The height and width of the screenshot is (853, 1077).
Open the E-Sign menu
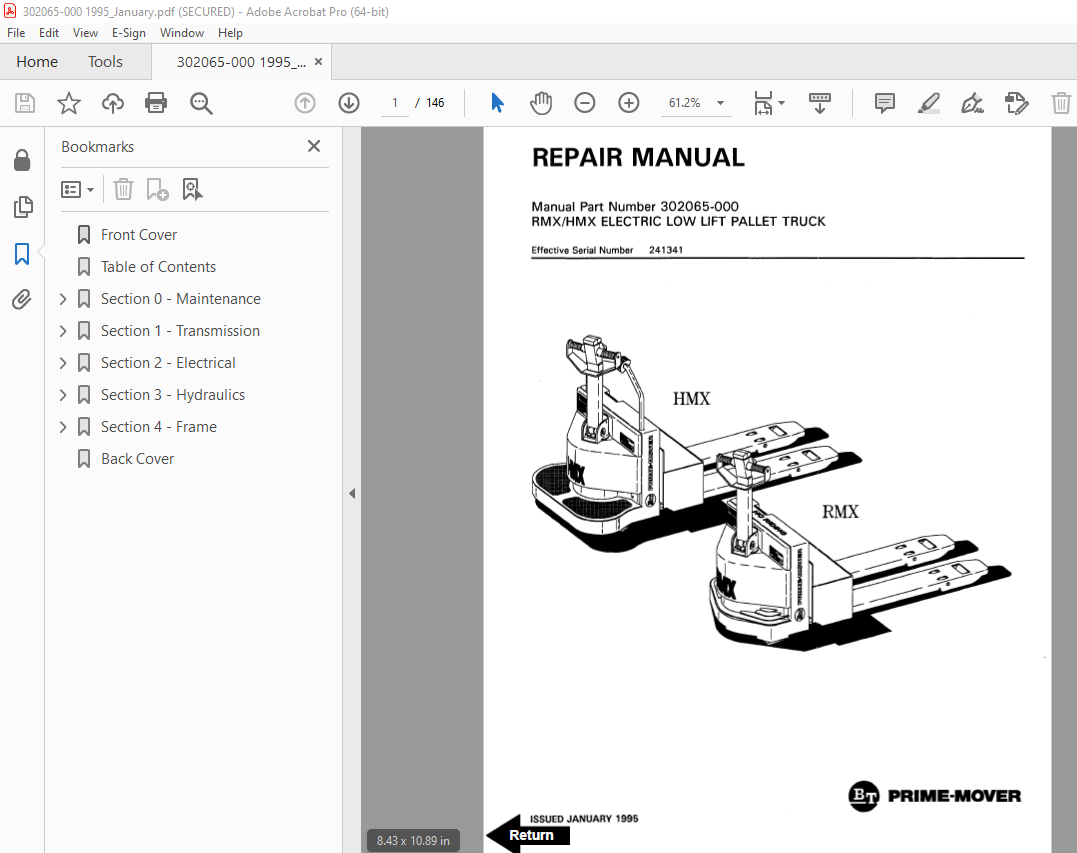128,32
